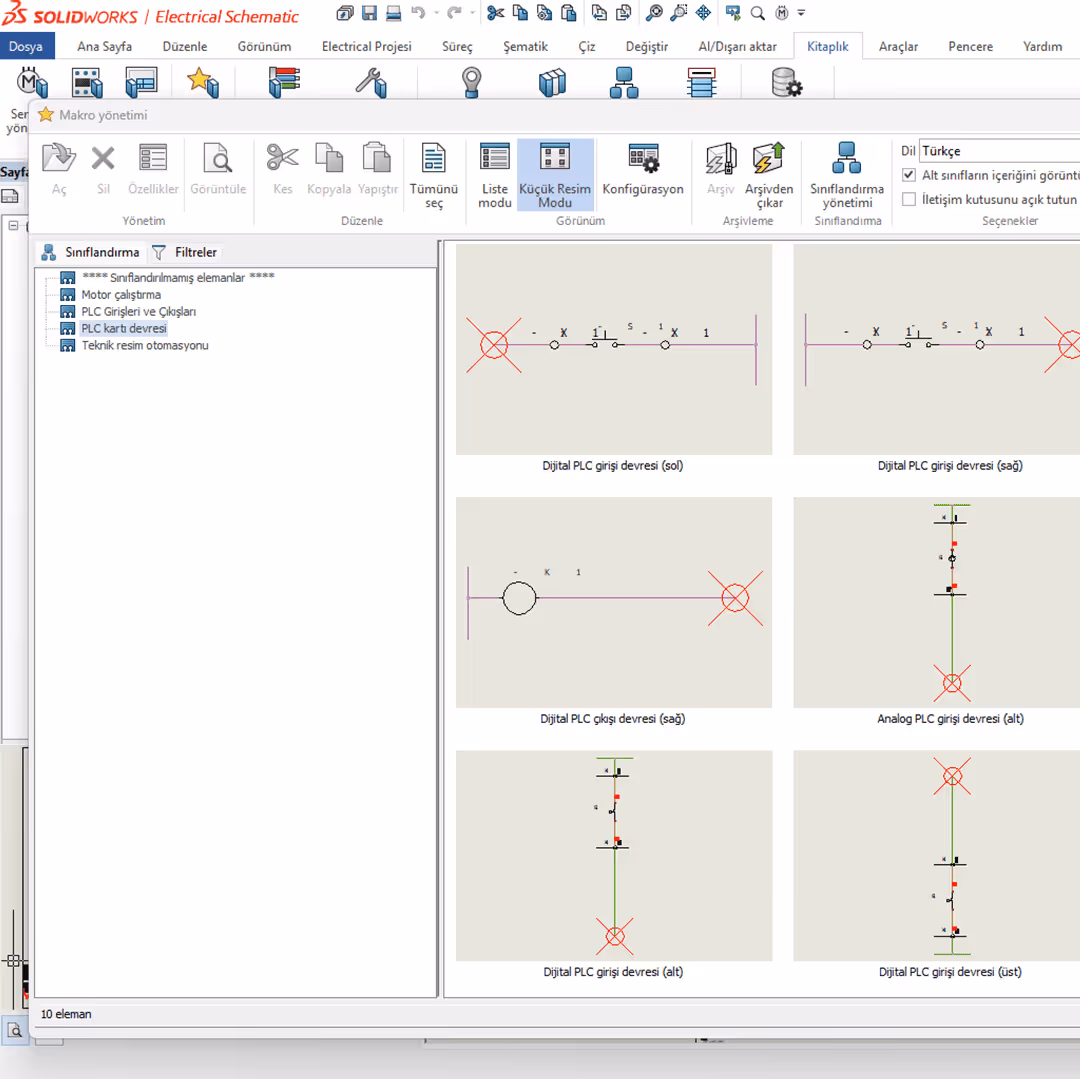The image size is (1080, 1079).
Task: Switch to the Filtreler tab
Action: [184, 252]
